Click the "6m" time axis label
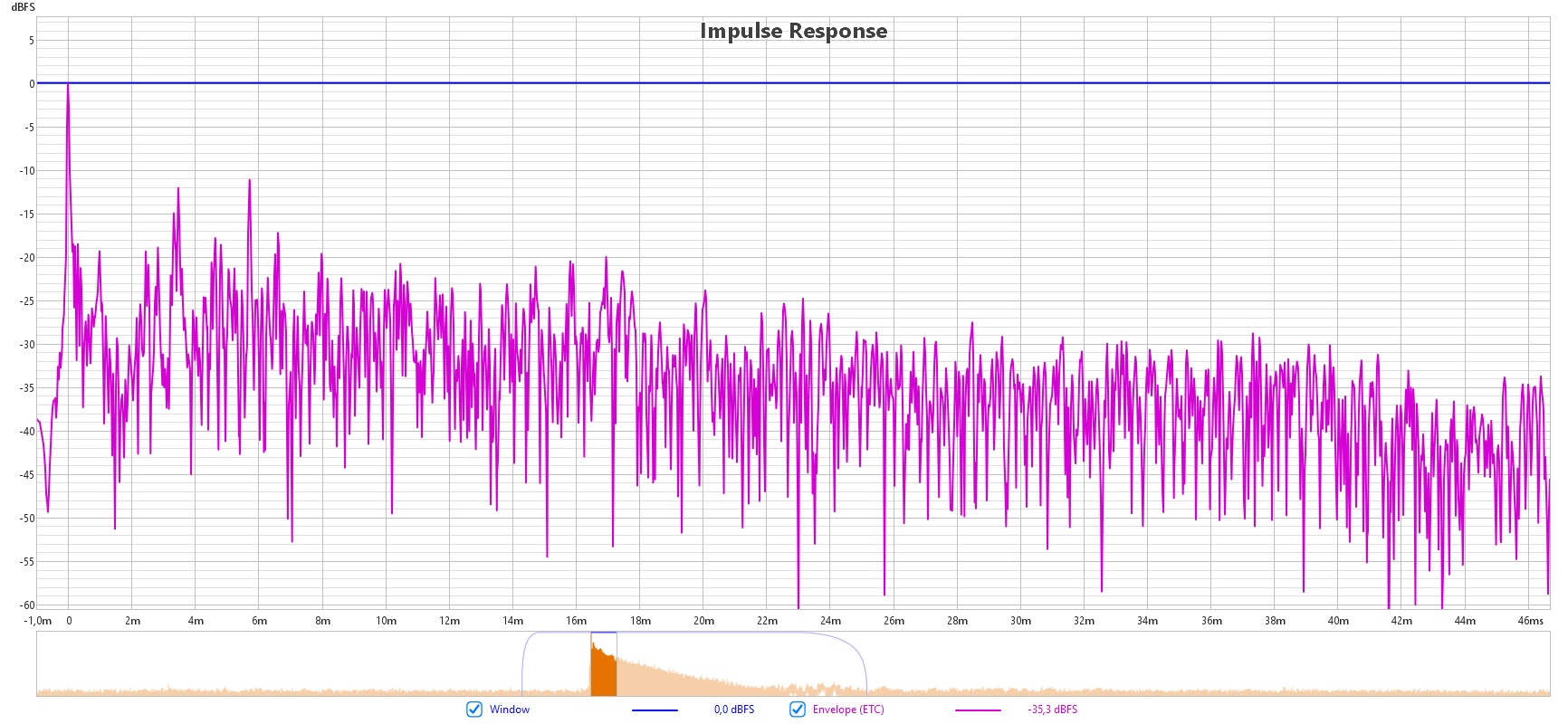 tap(259, 621)
